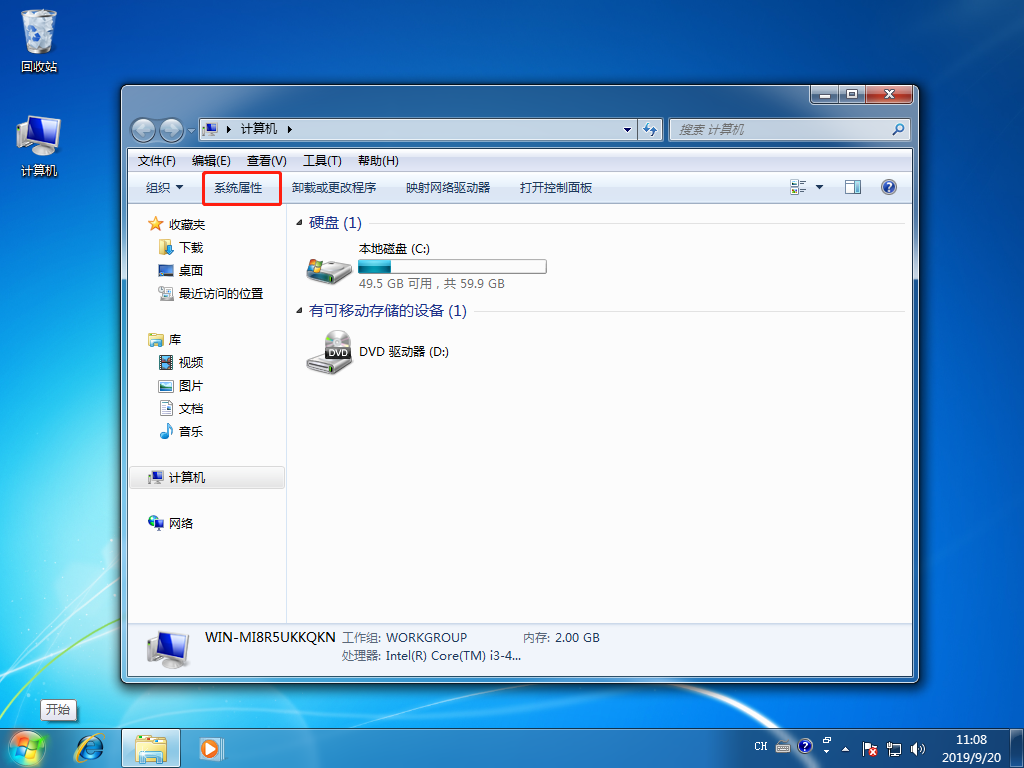Open Action Center flag icon in tray
The height and width of the screenshot is (768, 1024).
868,748
